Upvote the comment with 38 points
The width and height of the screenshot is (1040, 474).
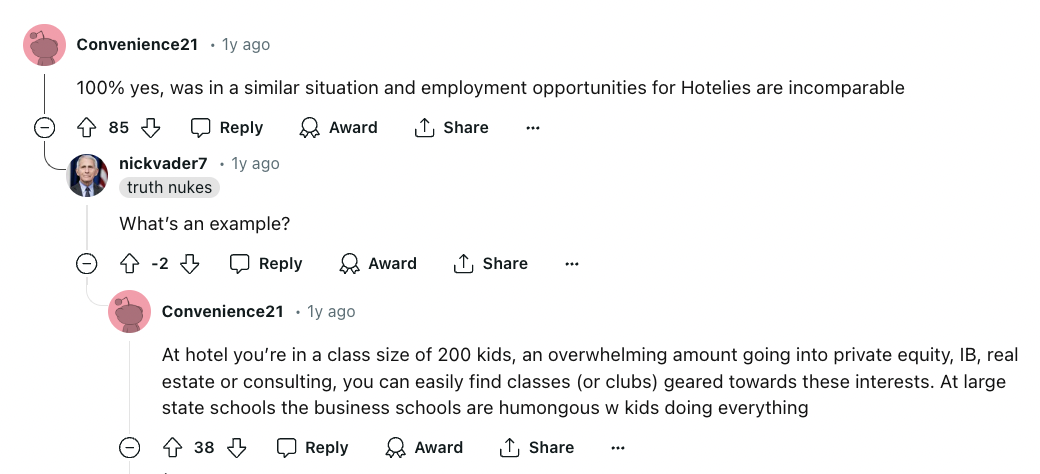[172, 448]
